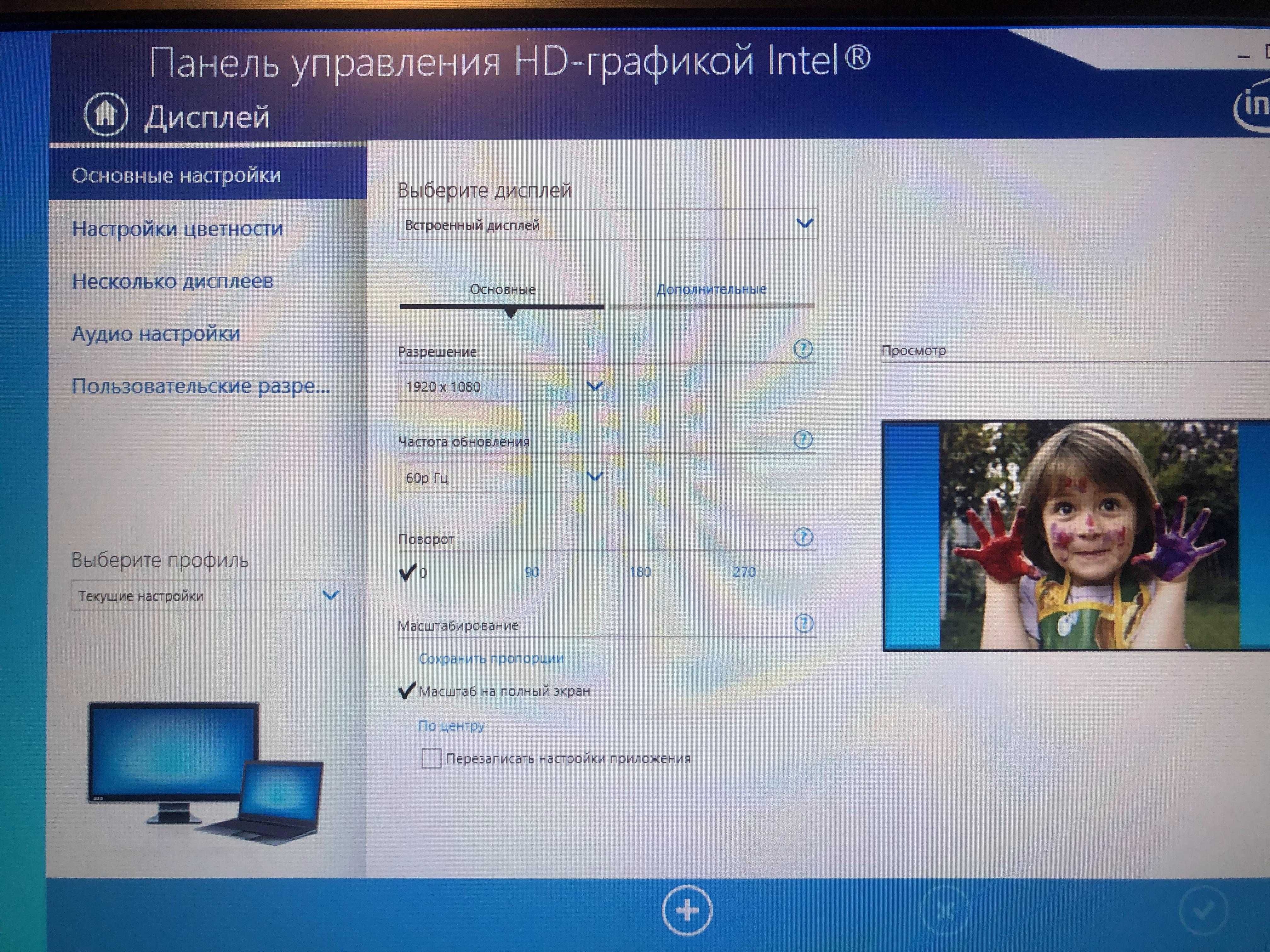Open help icon for Масштабирование
Screen dimensions: 1270x952
tap(804, 623)
